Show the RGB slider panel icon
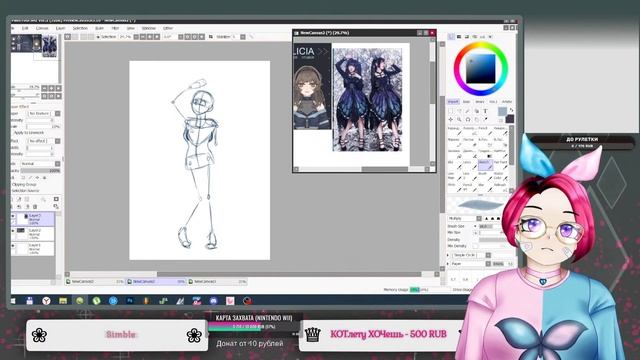Viewport: 640px width, 360px height. 459,37
